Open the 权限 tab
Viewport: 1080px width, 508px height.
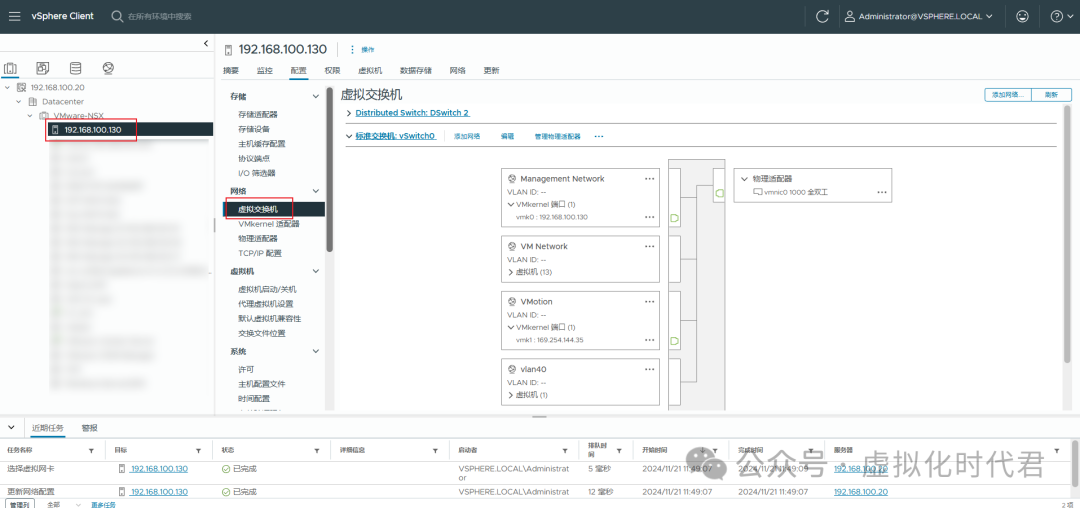pos(332,70)
